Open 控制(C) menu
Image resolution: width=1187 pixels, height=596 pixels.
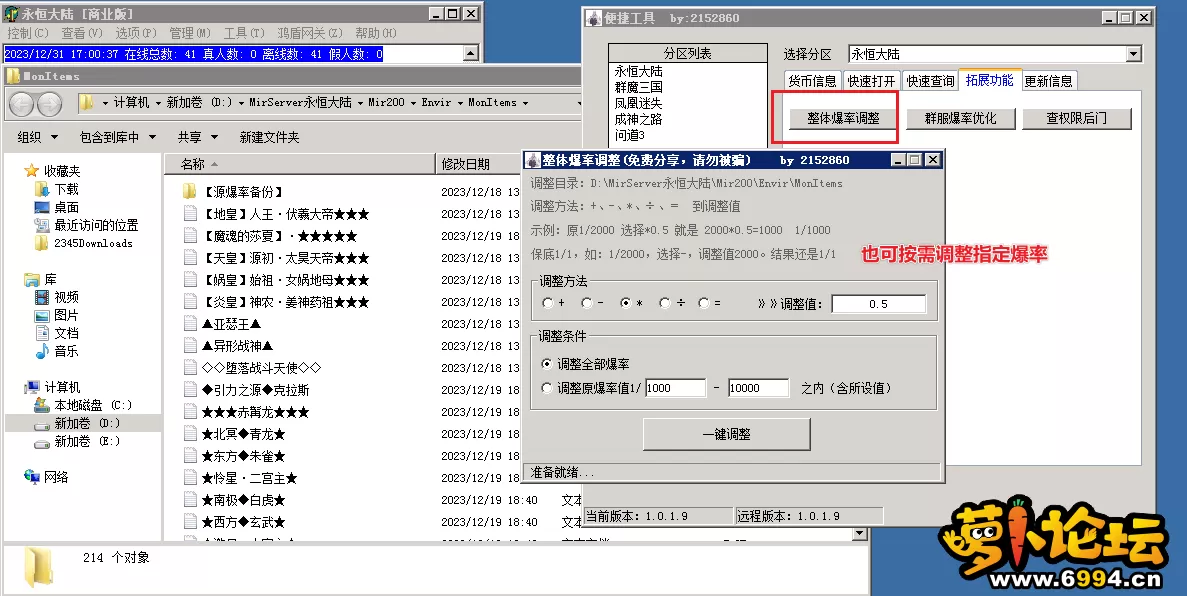[x=28, y=33]
